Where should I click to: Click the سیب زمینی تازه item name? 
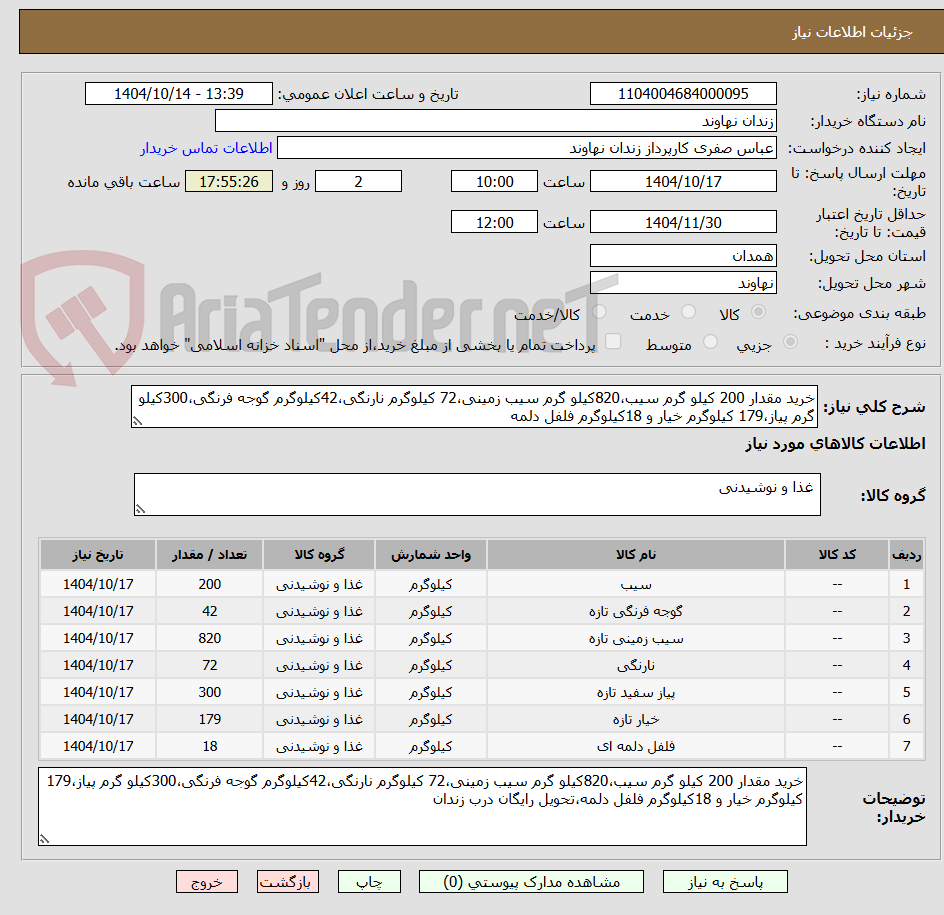click(636, 639)
